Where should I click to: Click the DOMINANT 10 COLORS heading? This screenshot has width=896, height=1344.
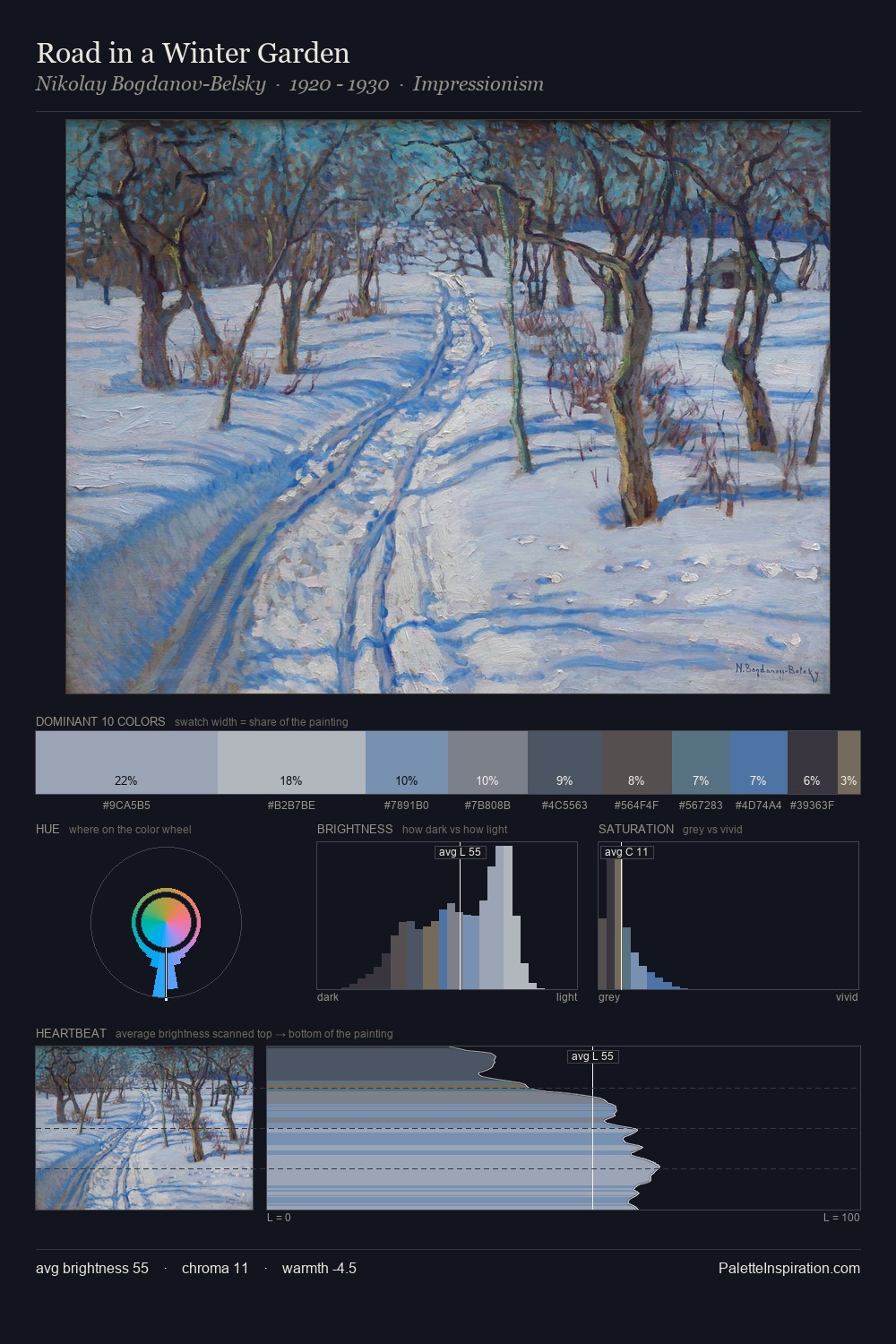click(x=100, y=721)
